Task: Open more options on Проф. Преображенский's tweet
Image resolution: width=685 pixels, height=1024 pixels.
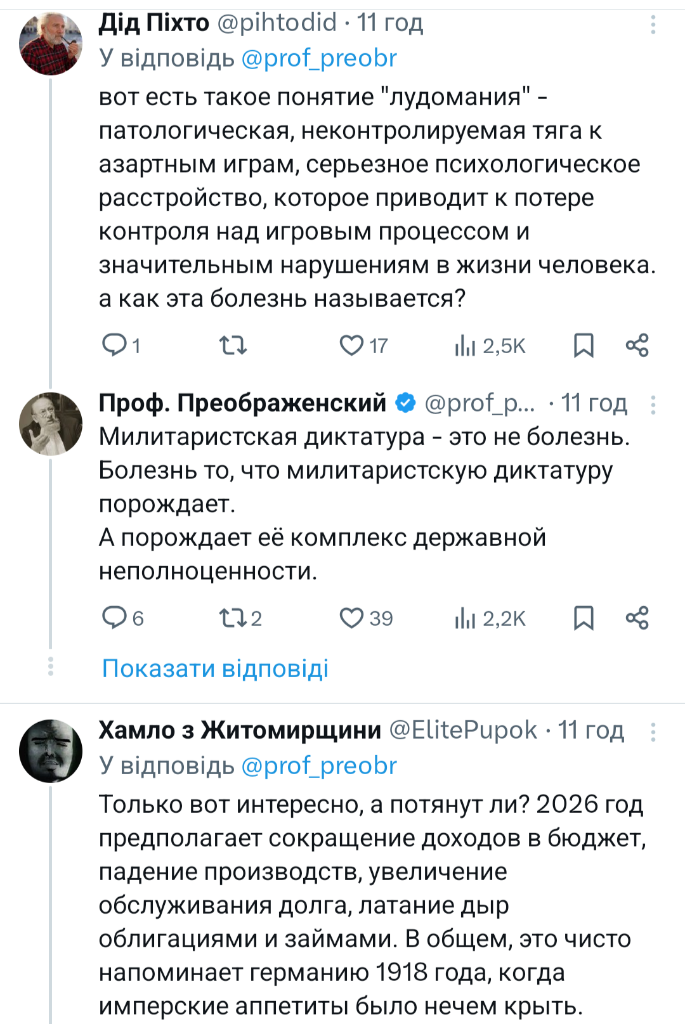Action: pos(653,404)
